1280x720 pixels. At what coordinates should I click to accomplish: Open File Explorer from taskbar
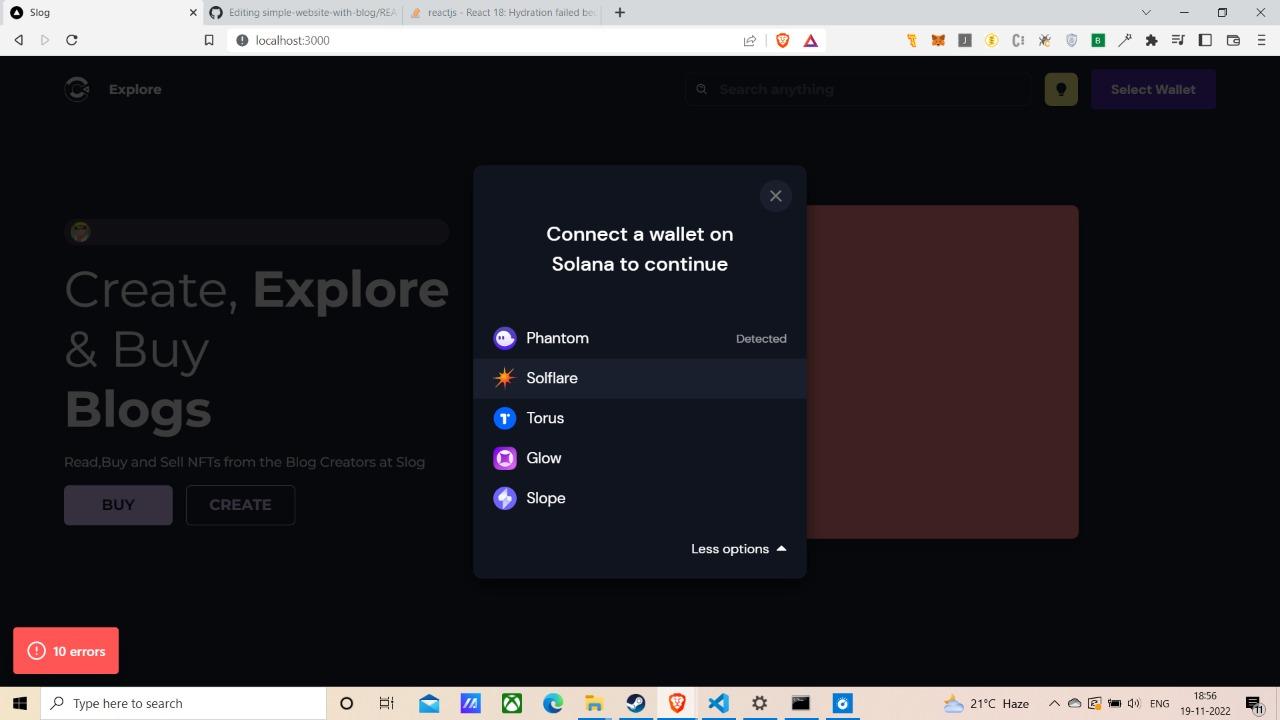pyautogui.click(x=594, y=703)
